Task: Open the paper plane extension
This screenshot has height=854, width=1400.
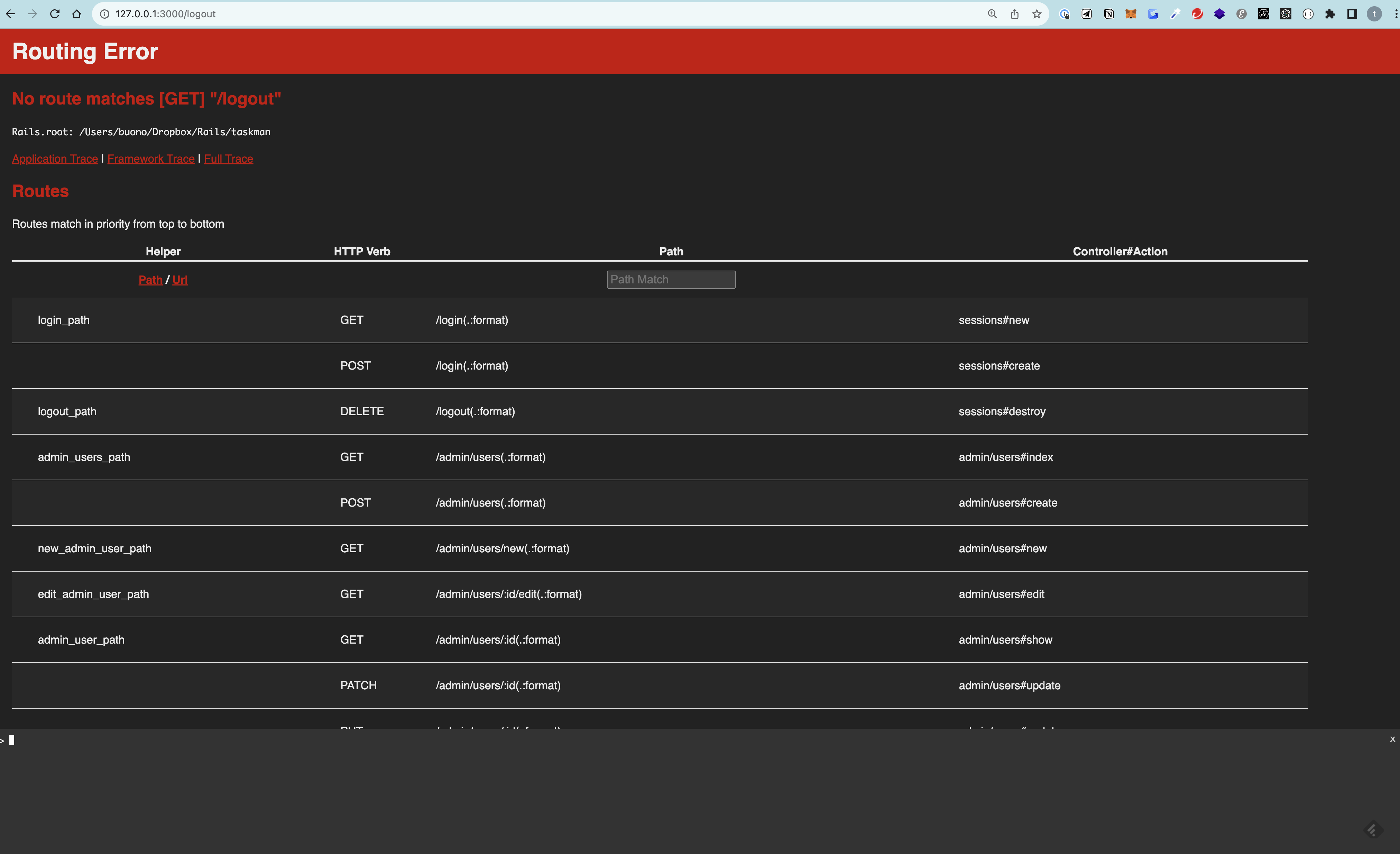Action: (x=1086, y=13)
